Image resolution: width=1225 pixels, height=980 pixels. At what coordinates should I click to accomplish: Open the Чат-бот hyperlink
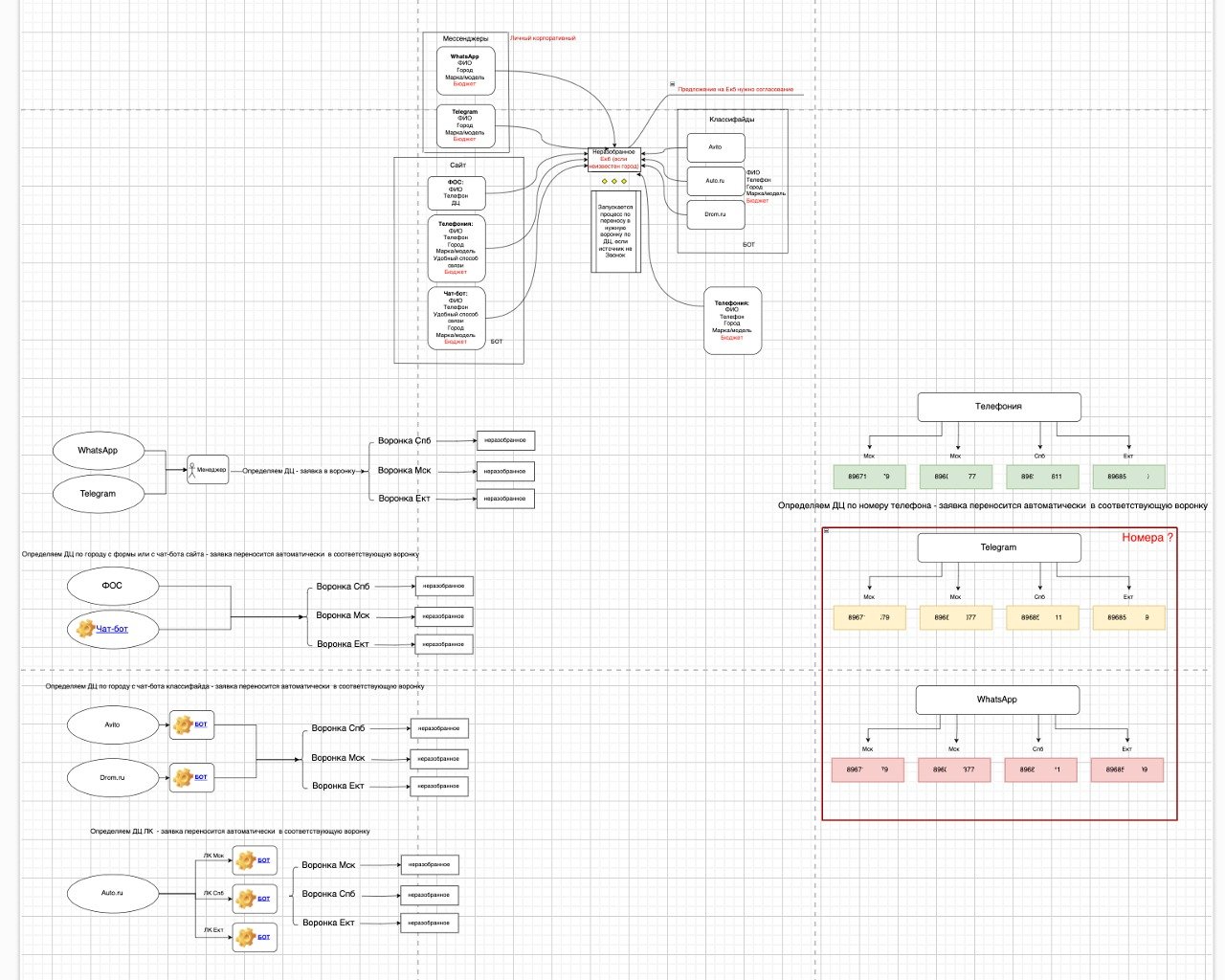click(112, 629)
